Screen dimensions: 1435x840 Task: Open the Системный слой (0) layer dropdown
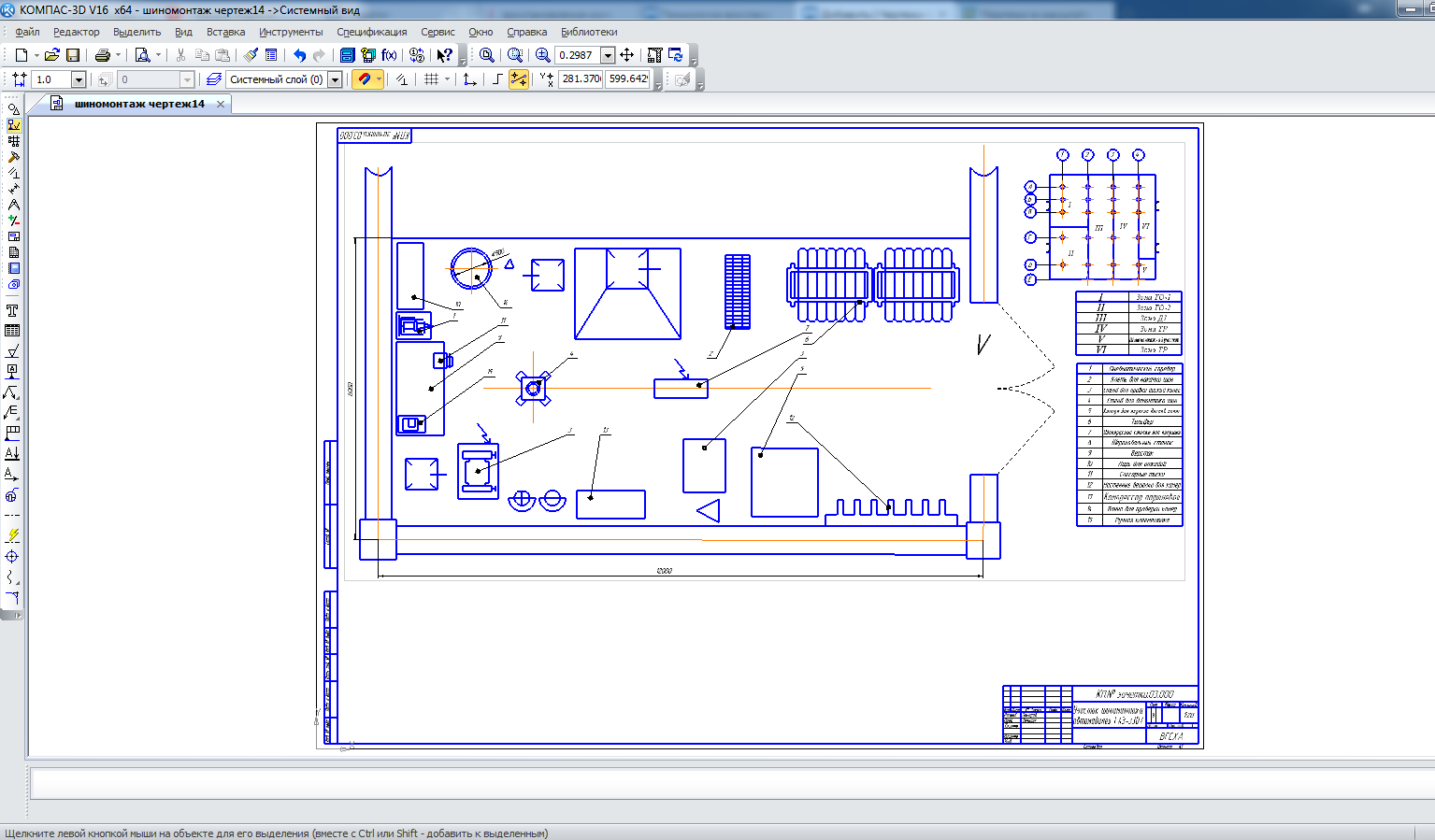(335, 79)
